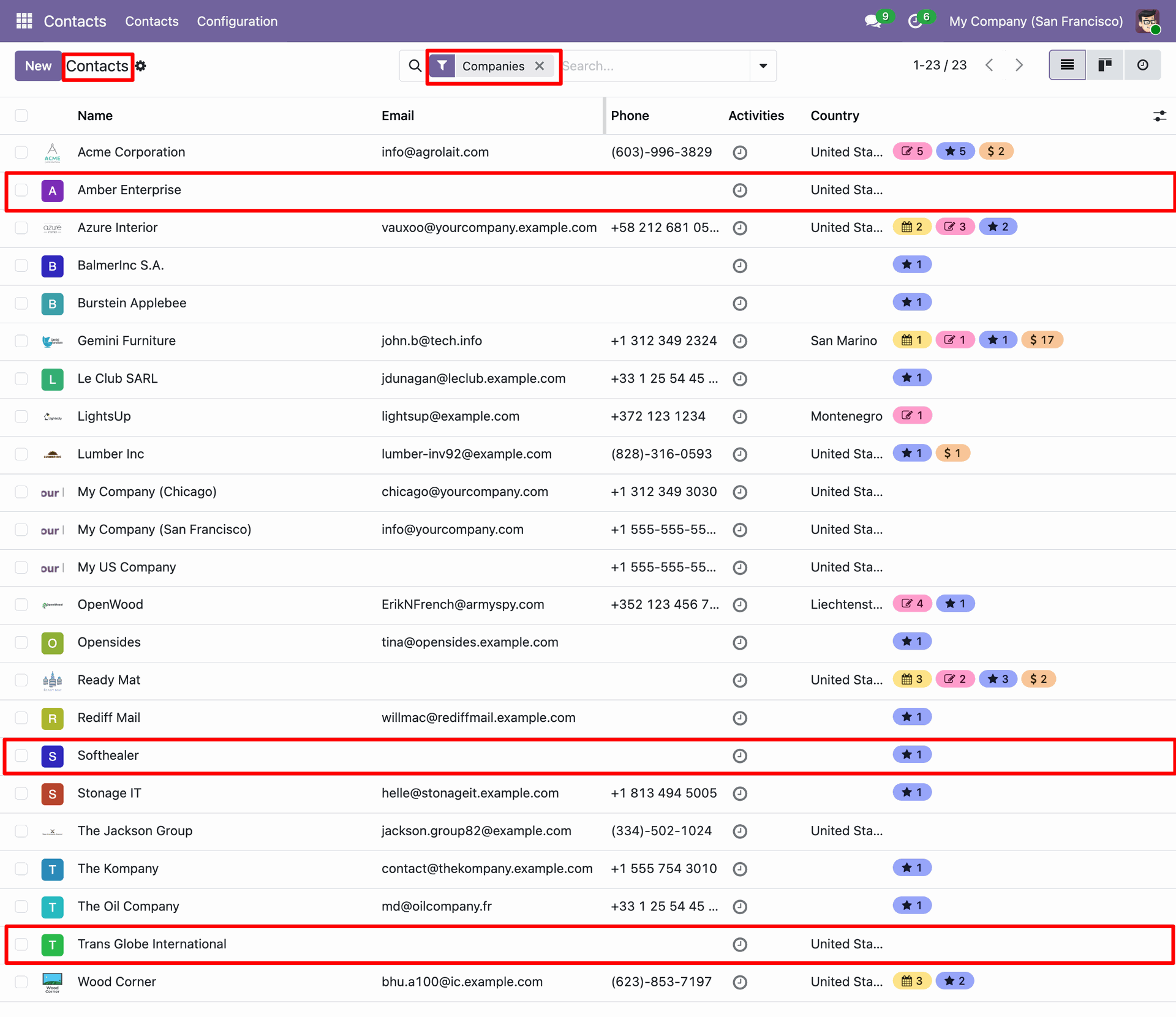Click activity clock for Acme Corporation
The image size is (1176, 1017).
740,152
